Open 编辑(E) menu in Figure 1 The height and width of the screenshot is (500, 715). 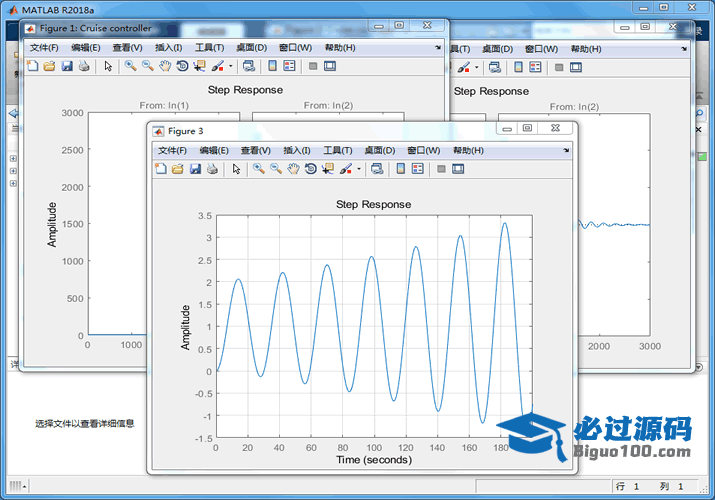(x=86, y=48)
